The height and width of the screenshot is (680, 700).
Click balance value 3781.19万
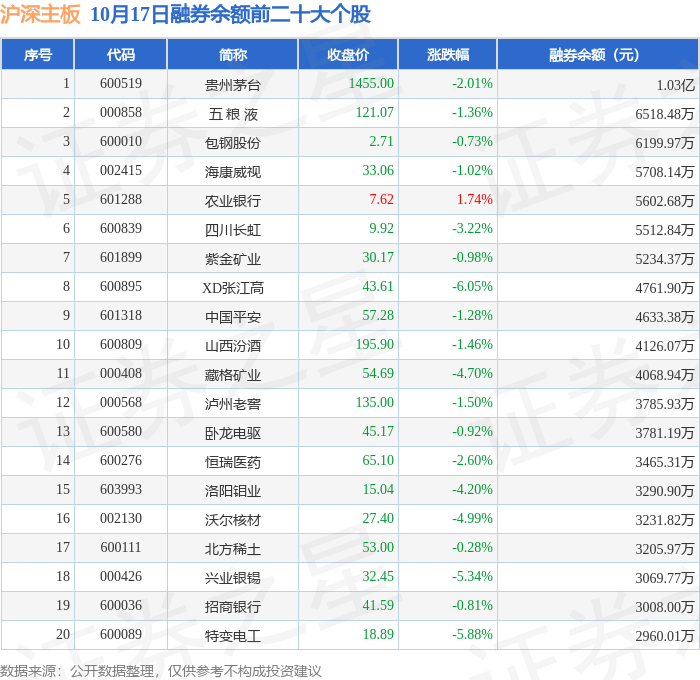[x=665, y=433]
